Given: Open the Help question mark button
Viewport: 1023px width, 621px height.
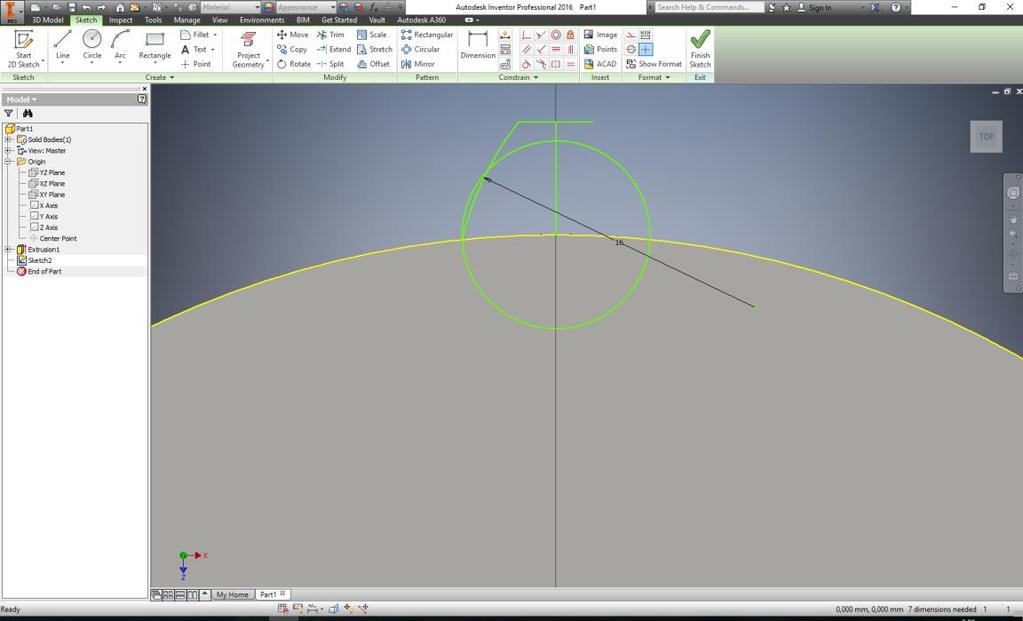Looking at the screenshot, I should [x=896, y=7].
